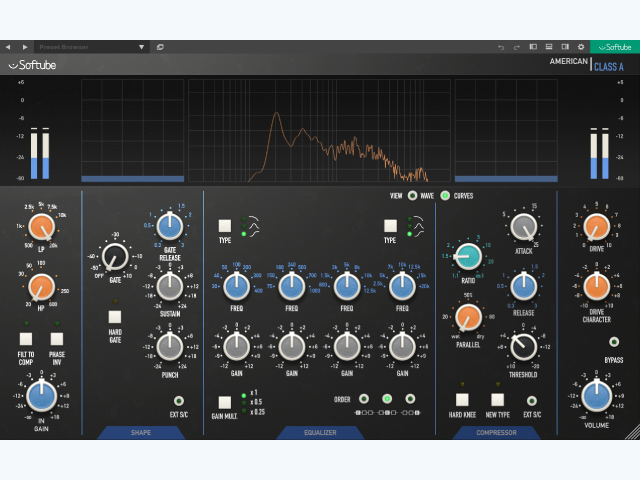
Task: Toggle the GAIN MULT button
Action: click(x=225, y=402)
